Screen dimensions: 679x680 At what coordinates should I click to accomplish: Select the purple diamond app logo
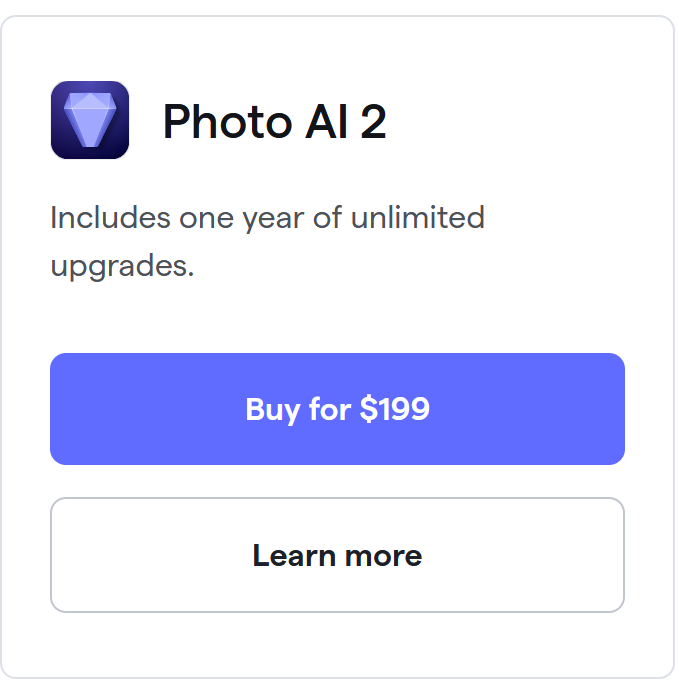click(90, 120)
